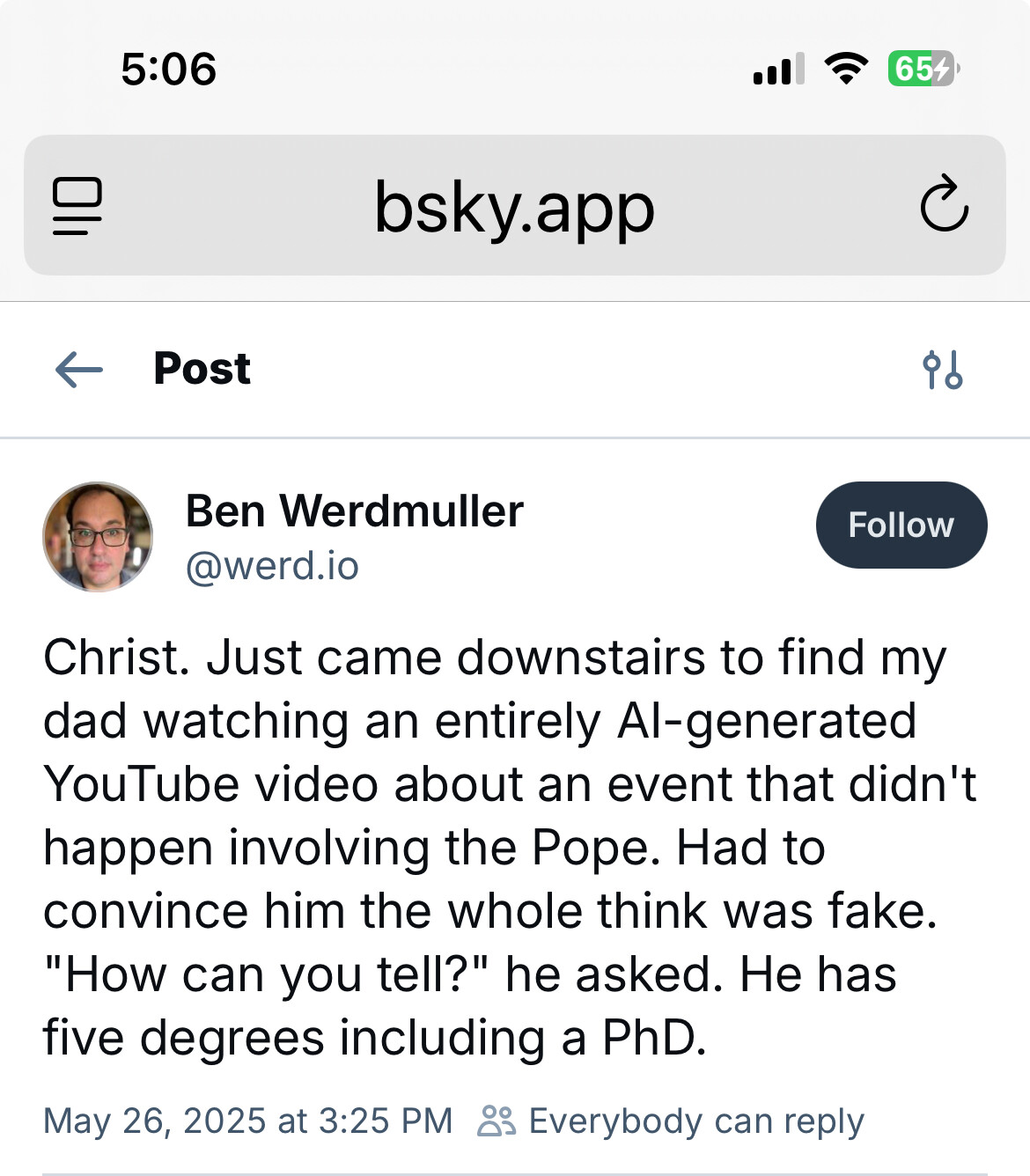Open the @werd.io handle link
1030x1176 pixels.
tap(272, 565)
